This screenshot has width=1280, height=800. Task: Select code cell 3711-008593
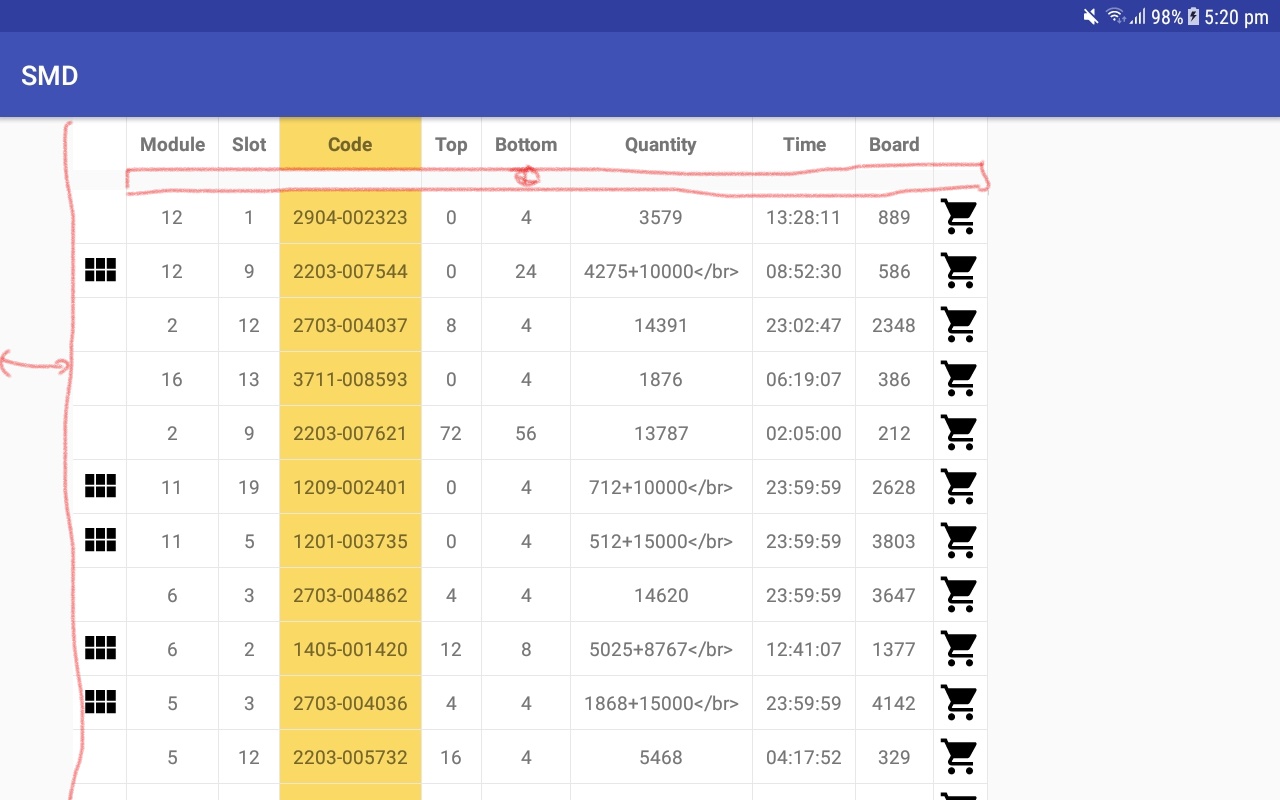[349, 379]
